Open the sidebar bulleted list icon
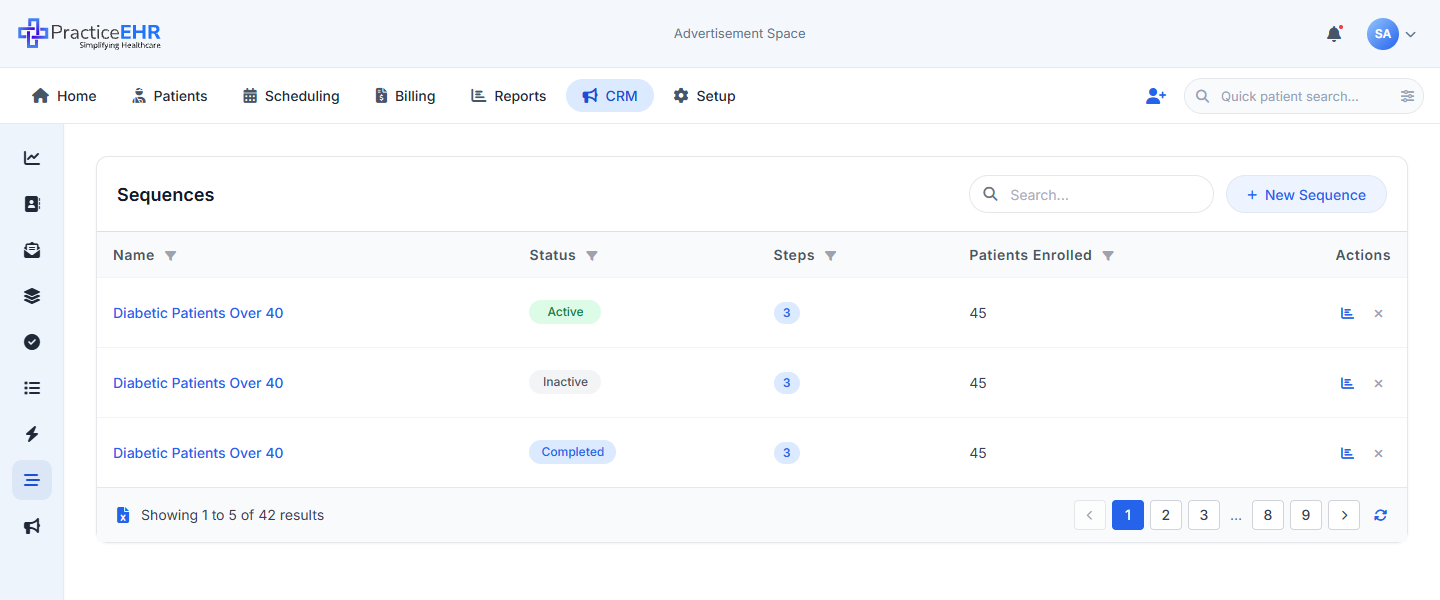The width and height of the screenshot is (1440, 600). click(32, 388)
